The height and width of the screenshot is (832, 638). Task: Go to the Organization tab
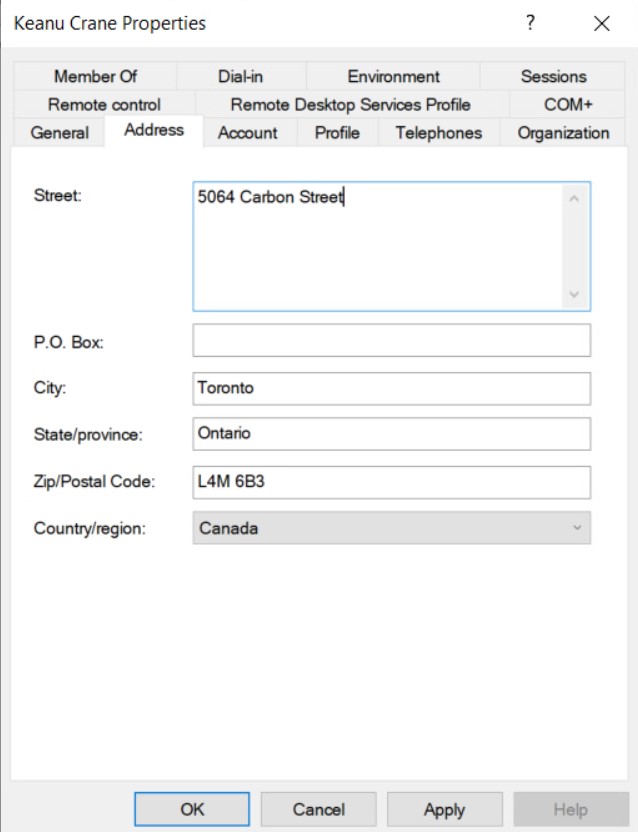[563, 133]
